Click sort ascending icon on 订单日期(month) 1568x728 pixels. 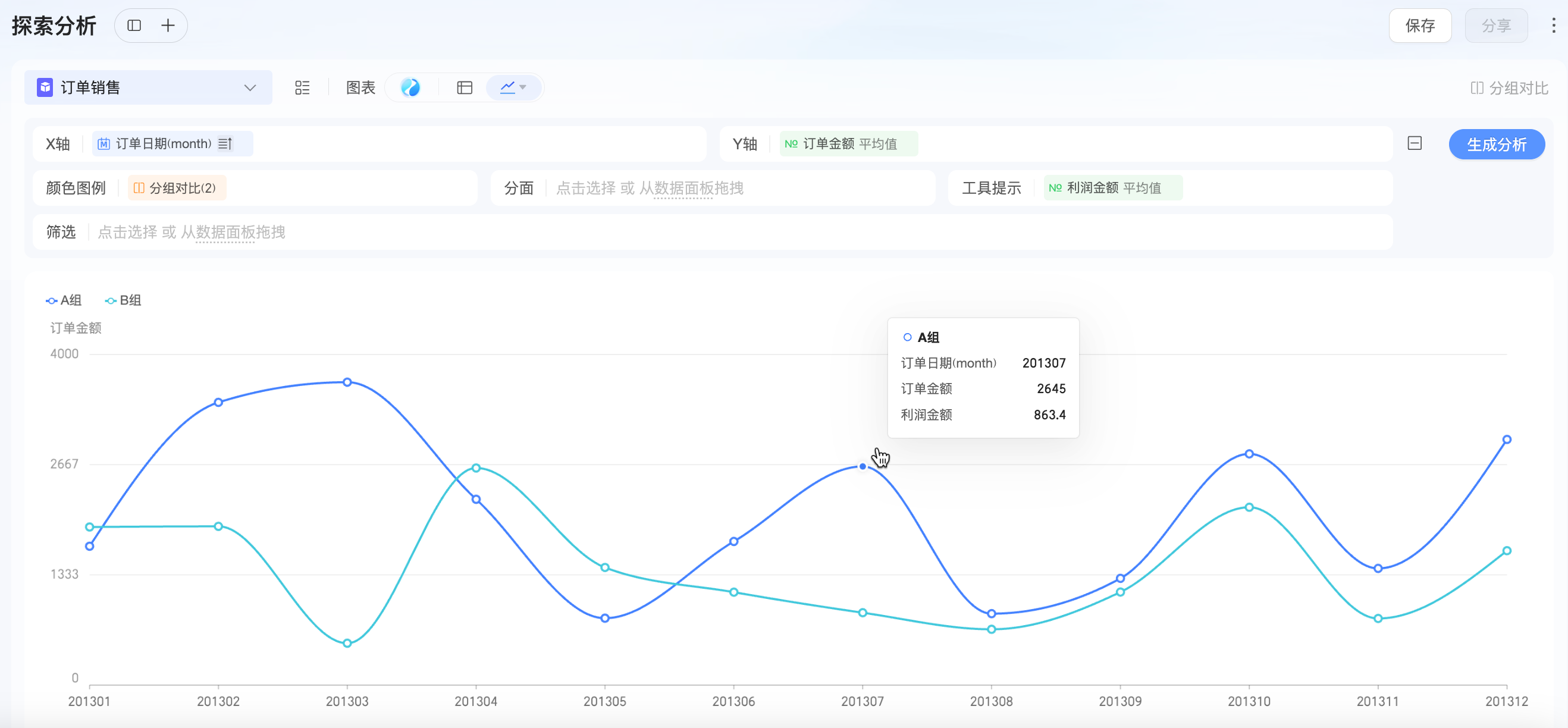(225, 144)
